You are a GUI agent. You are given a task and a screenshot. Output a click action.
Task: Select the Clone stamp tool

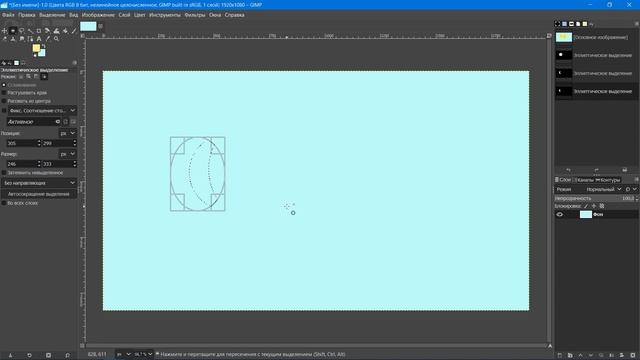point(13,39)
